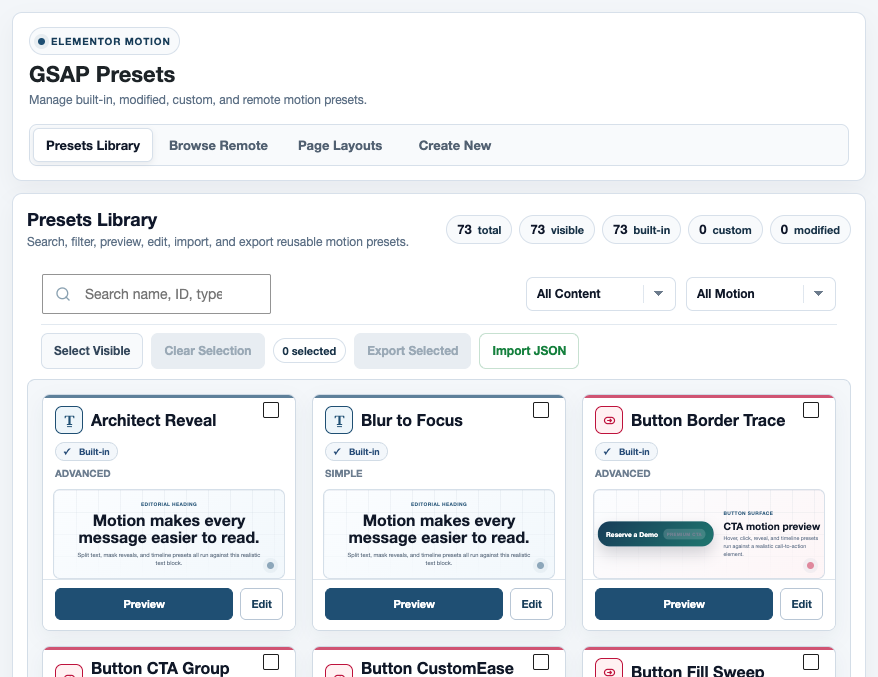The width and height of the screenshot is (878, 677).
Task: Click the Reserve a Demo sample button
Action: (656, 534)
